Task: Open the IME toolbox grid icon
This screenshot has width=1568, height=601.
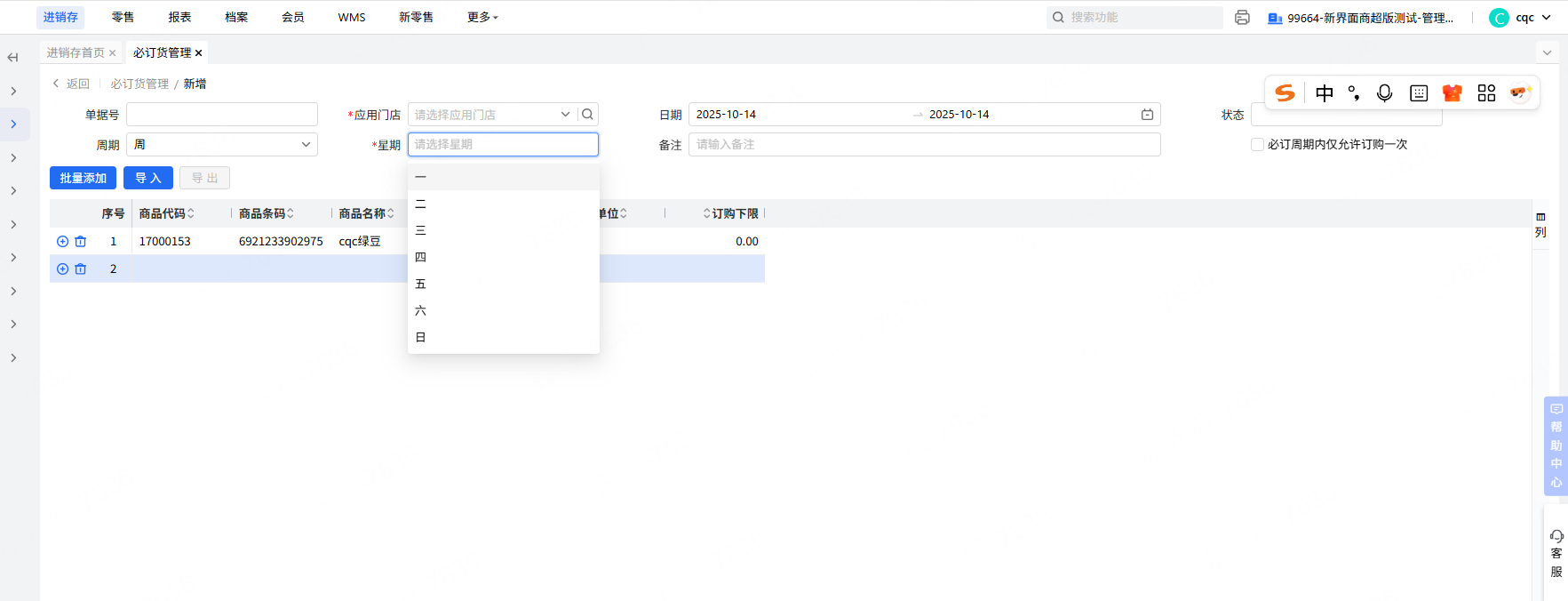Action: (x=1486, y=93)
